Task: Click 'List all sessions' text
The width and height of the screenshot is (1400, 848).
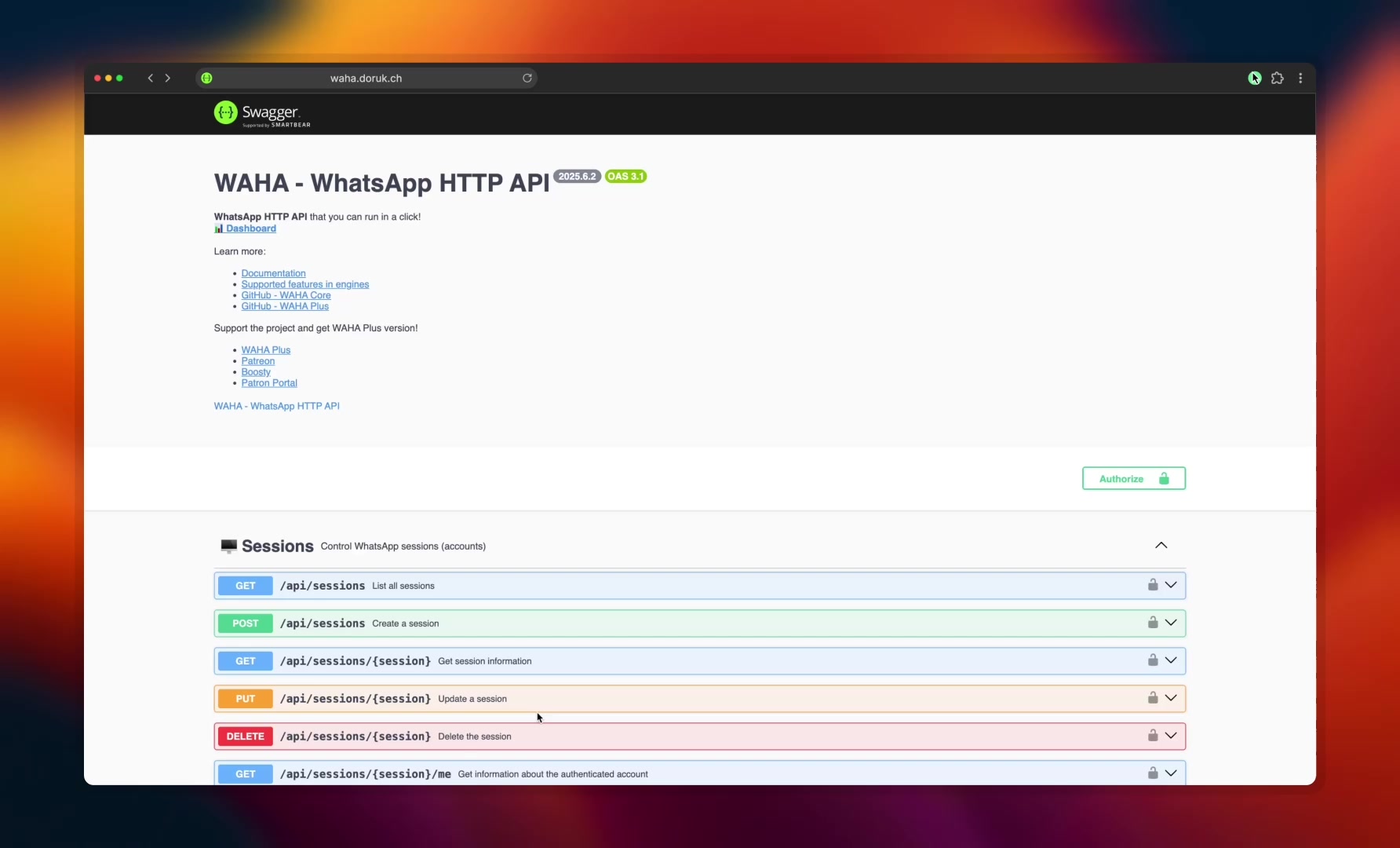Action: point(403,586)
